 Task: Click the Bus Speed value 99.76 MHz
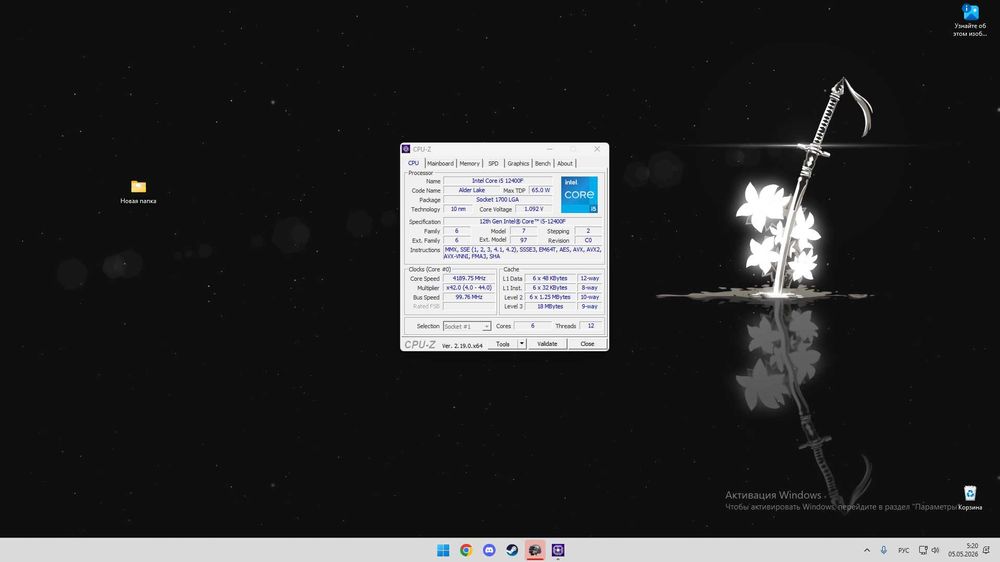coord(469,297)
